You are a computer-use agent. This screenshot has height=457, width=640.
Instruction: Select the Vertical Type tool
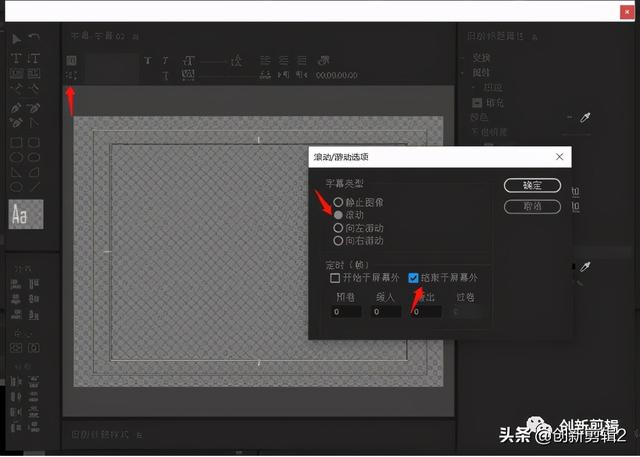33,58
